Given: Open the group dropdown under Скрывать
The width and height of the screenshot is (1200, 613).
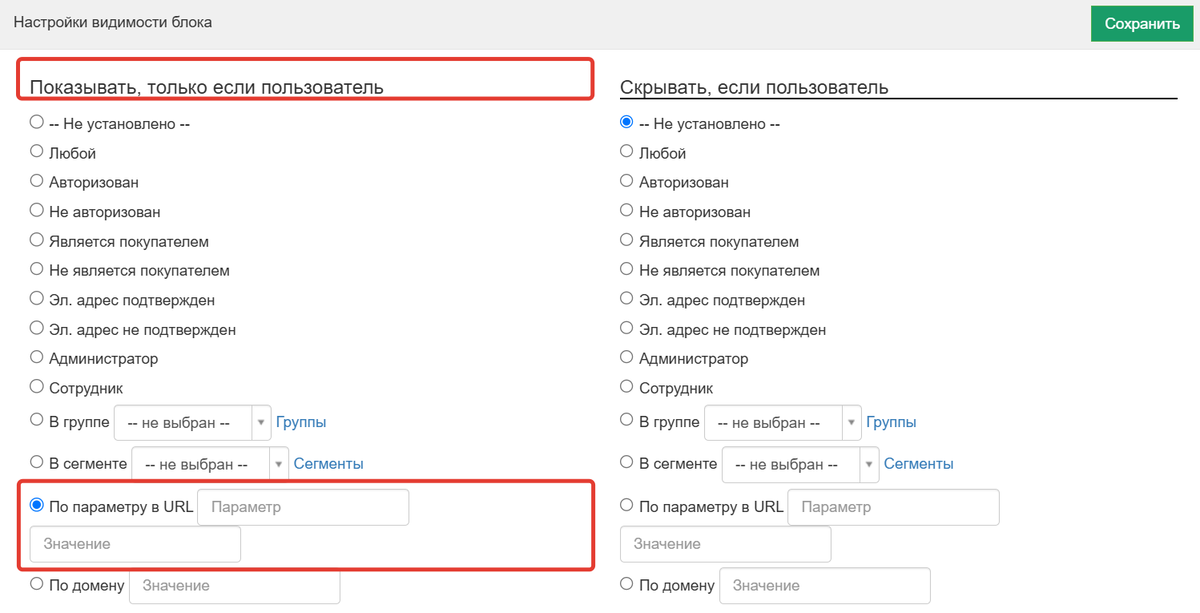Looking at the screenshot, I should pos(783,423).
